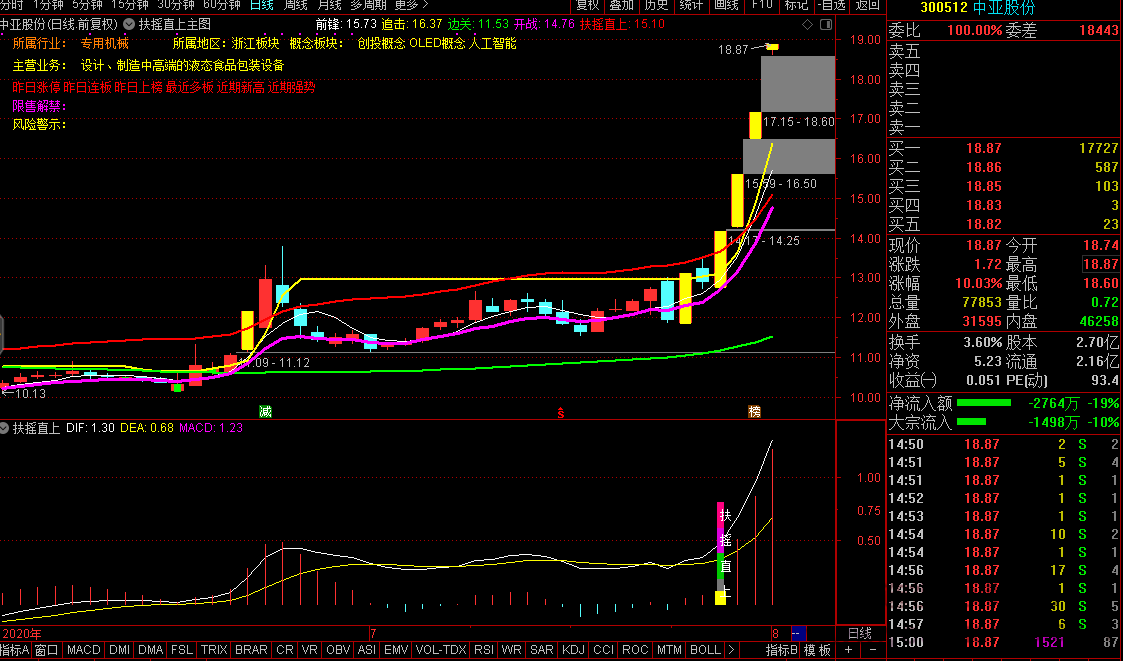
Task: Toggle 叠加 overlay option in top toolbar
Action: point(622,5)
